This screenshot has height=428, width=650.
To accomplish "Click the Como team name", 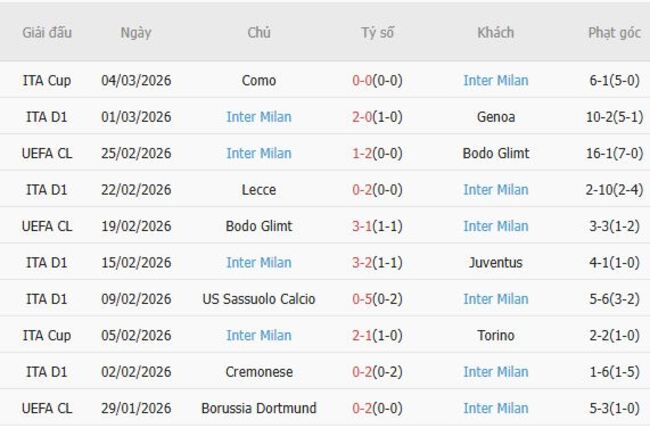I will (x=259, y=80).
